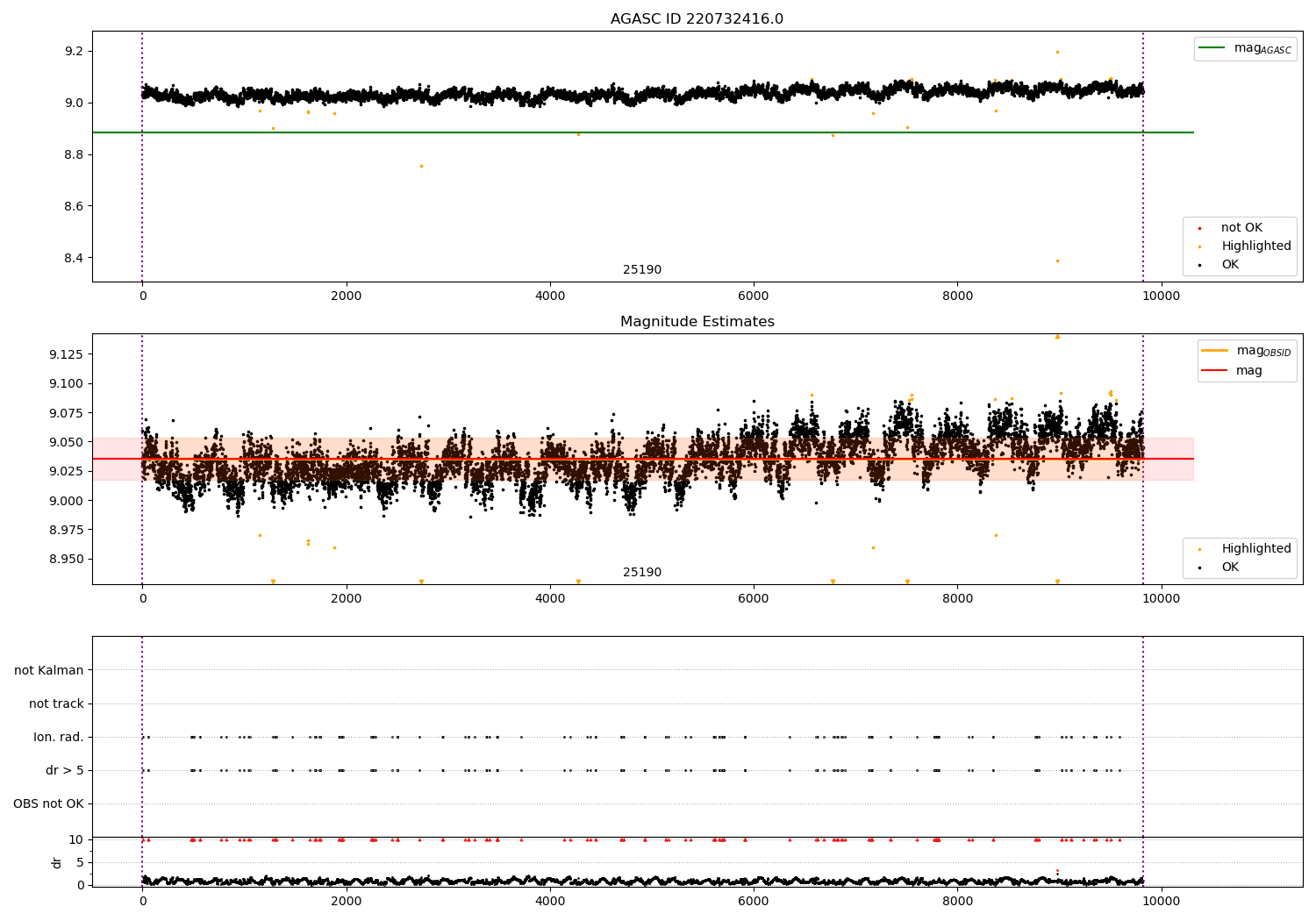The height and width of the screenshot is (921, 1316).
Task: Click the 8.950 tick on middle plot y-axis
Action: (x=67, y=560)
